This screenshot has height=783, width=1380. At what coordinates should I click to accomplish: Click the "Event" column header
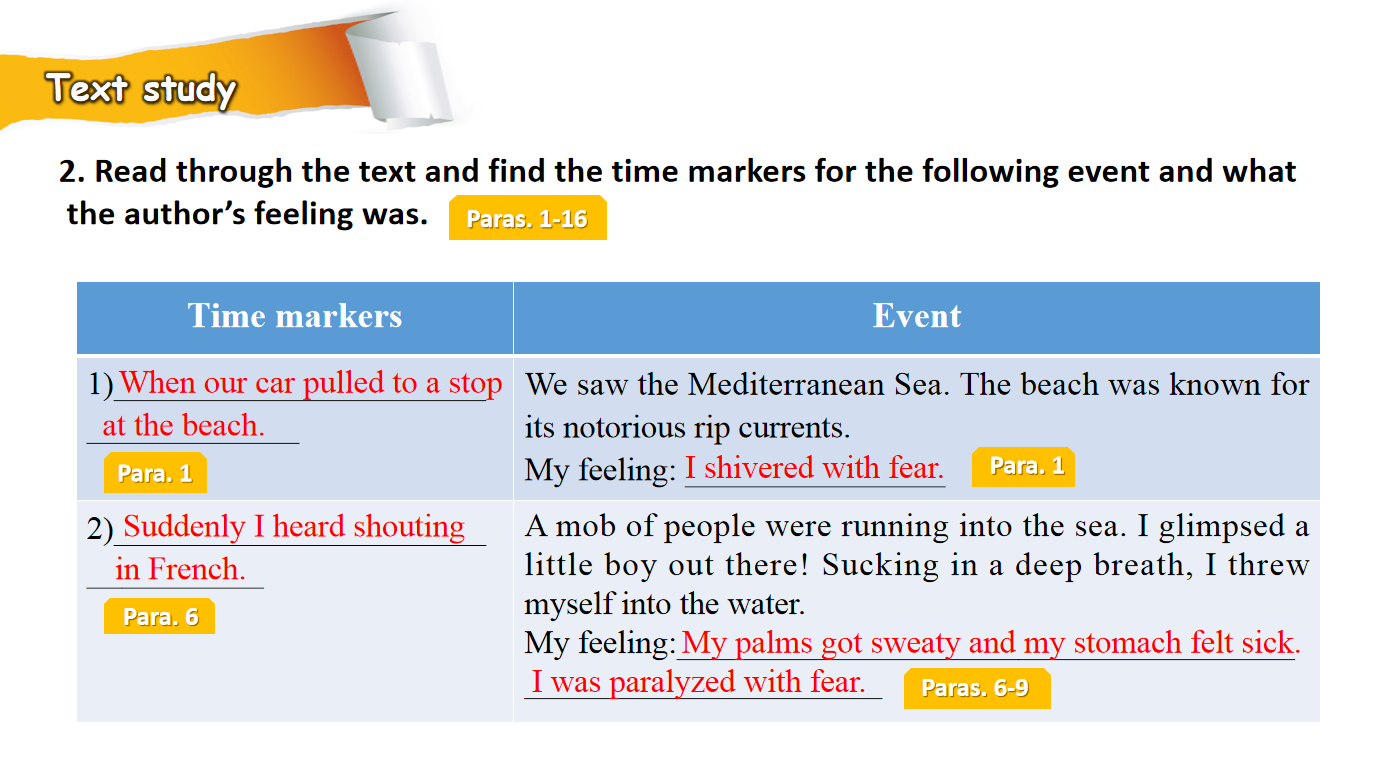(916, 316)
